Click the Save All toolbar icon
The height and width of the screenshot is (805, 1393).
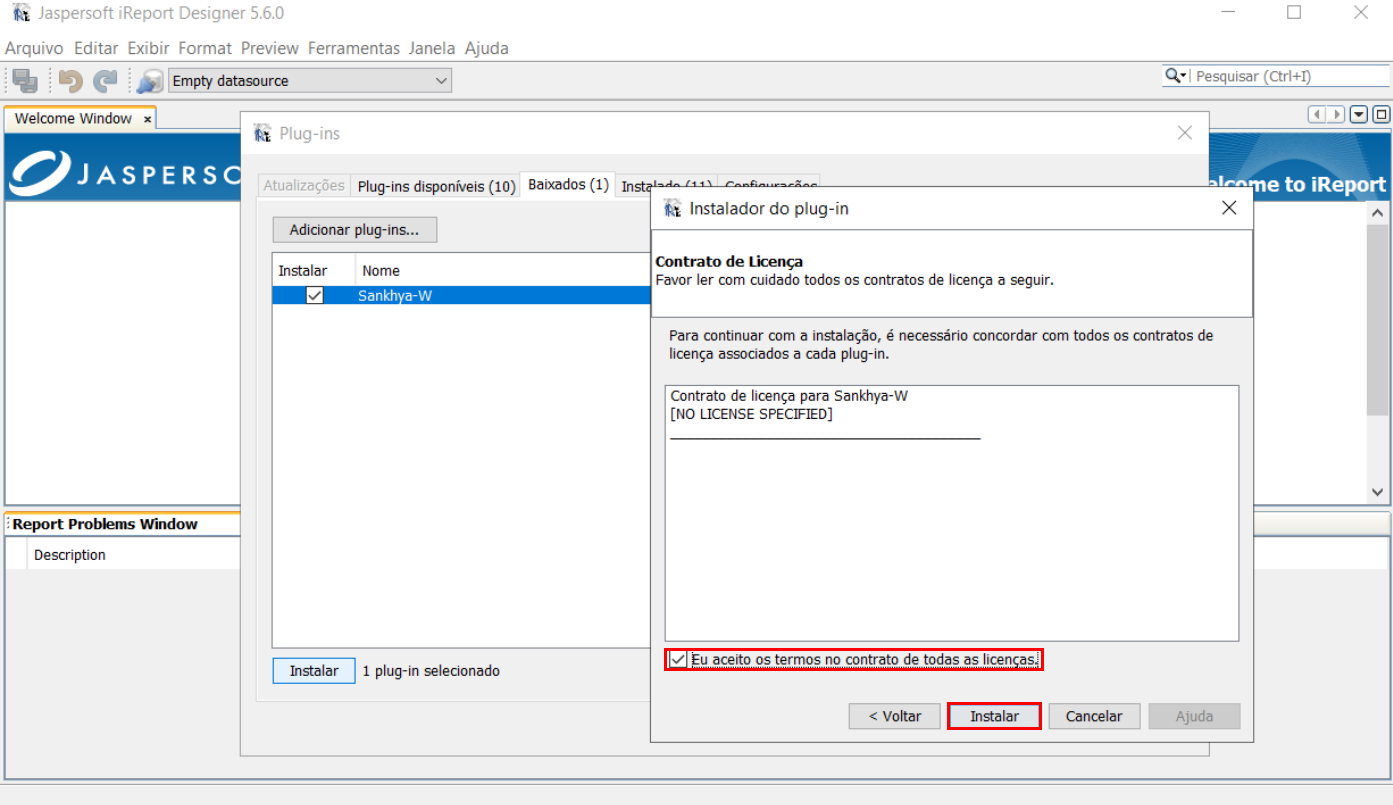(25, 81)
